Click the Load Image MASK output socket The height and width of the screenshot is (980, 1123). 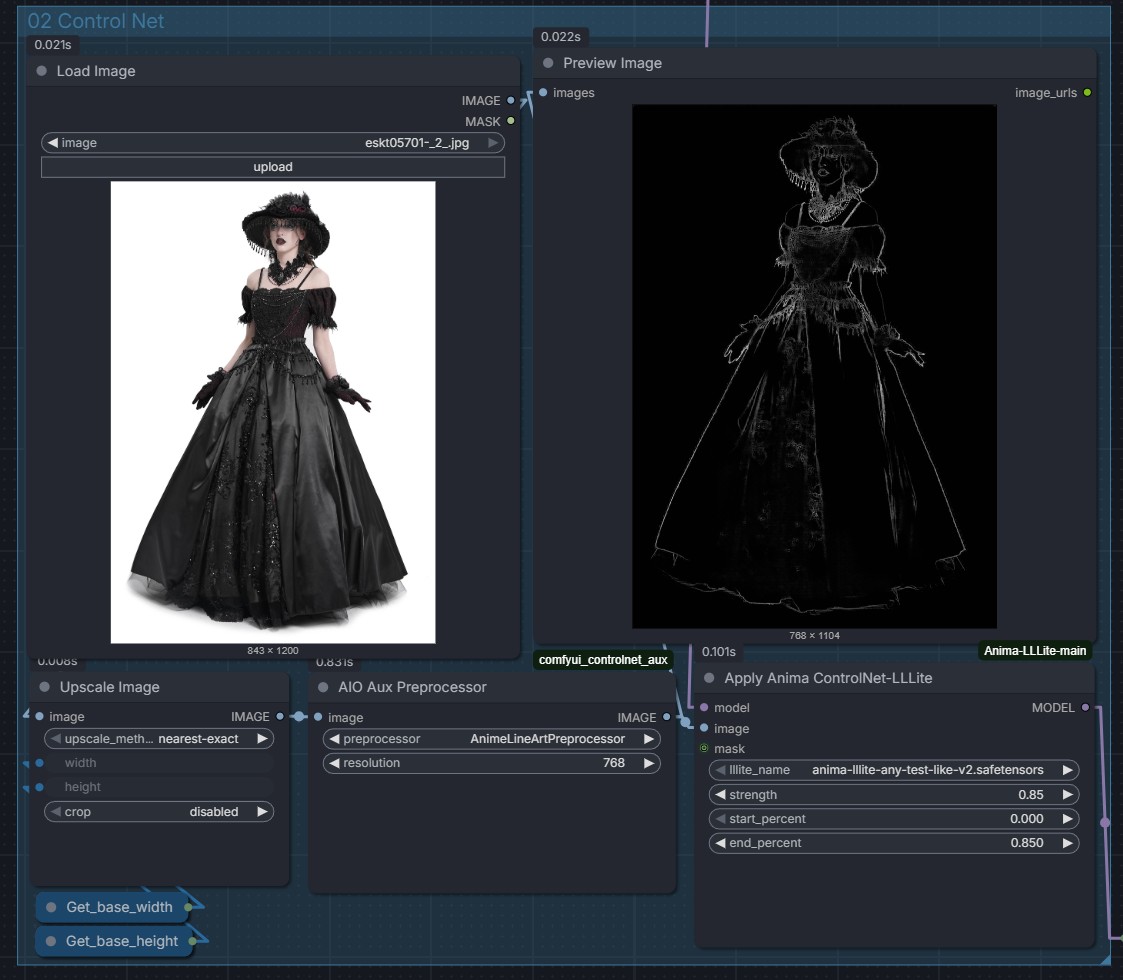pos(511,121)
